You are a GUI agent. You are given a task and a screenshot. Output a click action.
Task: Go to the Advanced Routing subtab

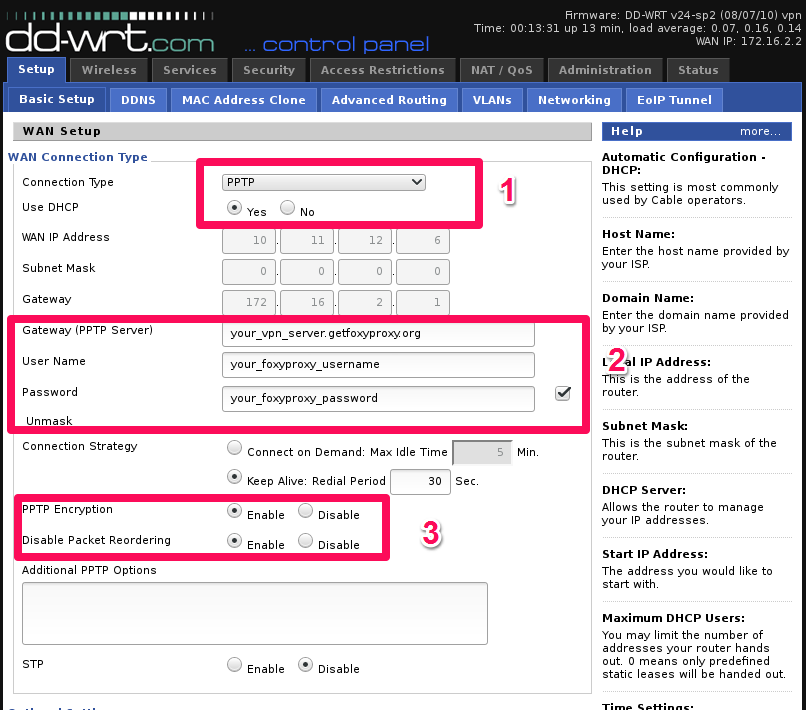[389, 100]
